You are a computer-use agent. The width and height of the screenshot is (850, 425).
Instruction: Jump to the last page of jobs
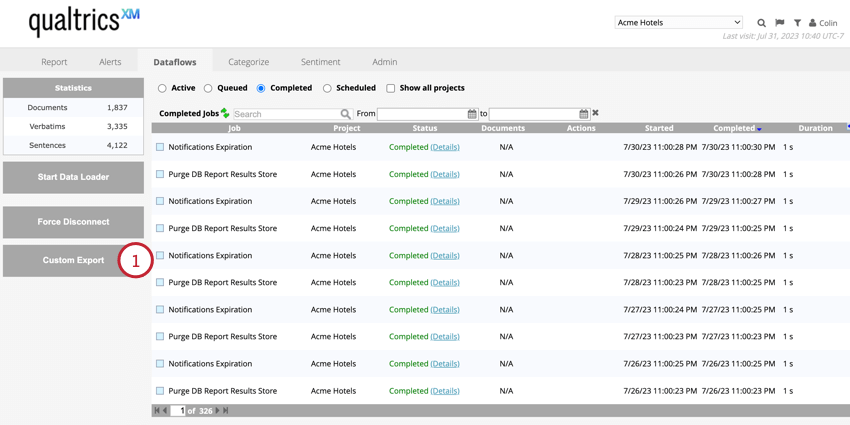(x=226, y=411)
